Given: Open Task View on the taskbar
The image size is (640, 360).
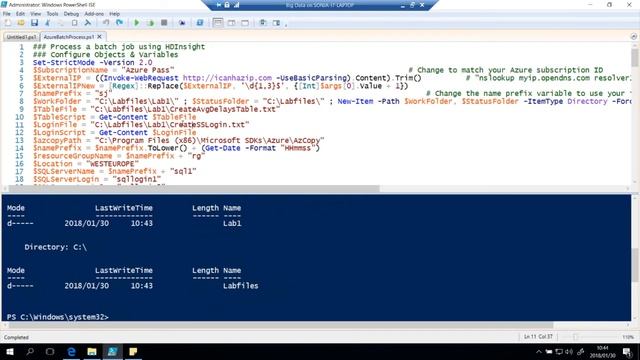Looking at the screenshot, I should (x=50, y=351).
